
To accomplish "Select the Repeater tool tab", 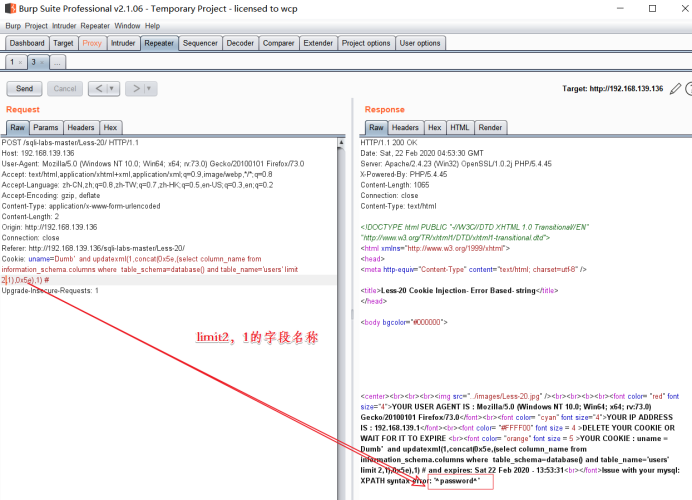I will [159, 43].
